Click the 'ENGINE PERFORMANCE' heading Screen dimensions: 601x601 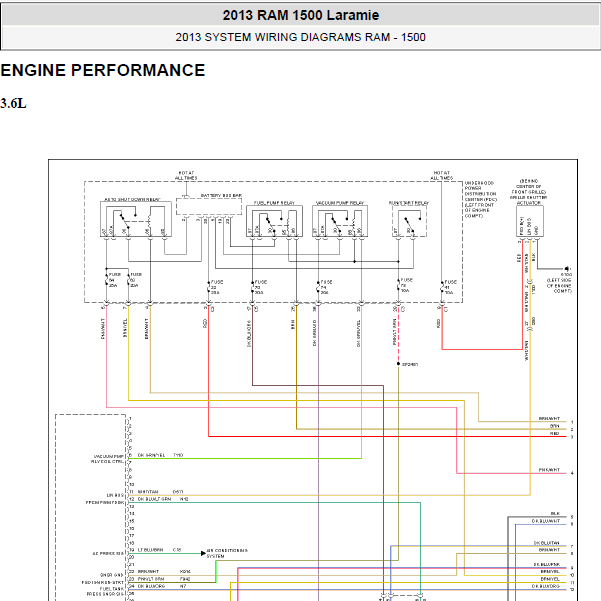click(x=103, y=70)
